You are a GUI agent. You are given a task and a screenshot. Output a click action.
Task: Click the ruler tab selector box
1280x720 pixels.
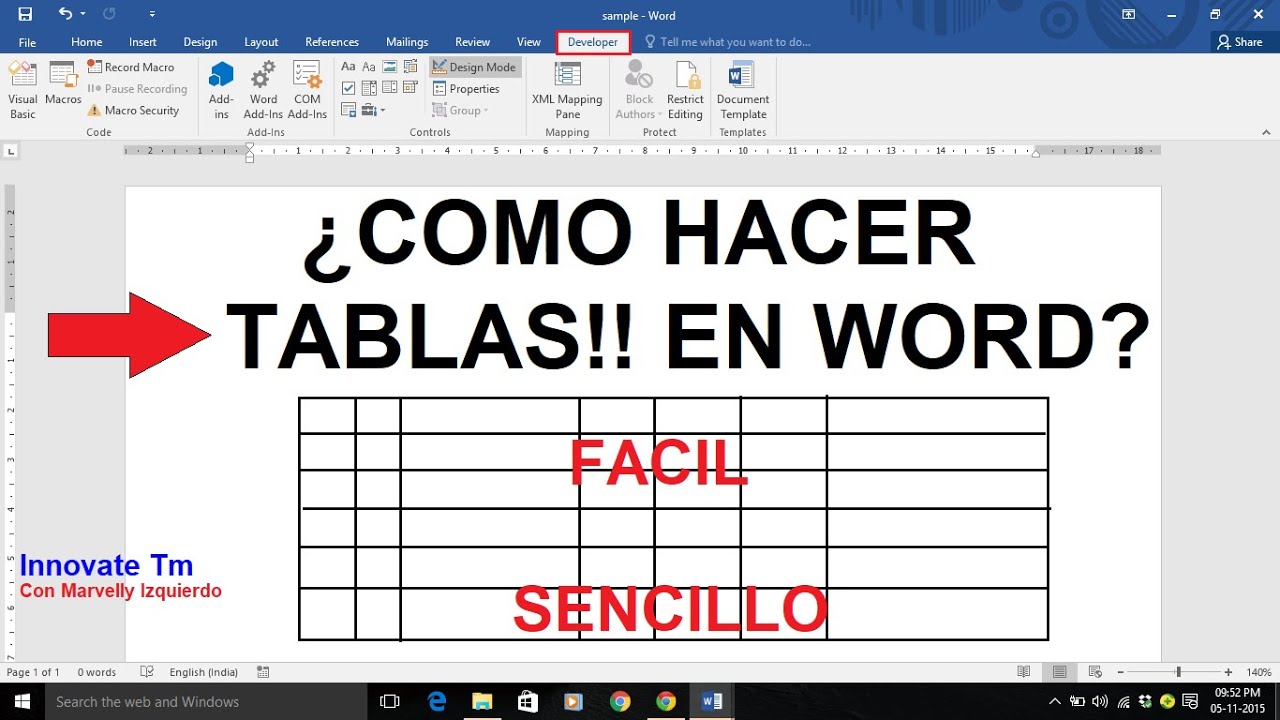pos(11,151)
